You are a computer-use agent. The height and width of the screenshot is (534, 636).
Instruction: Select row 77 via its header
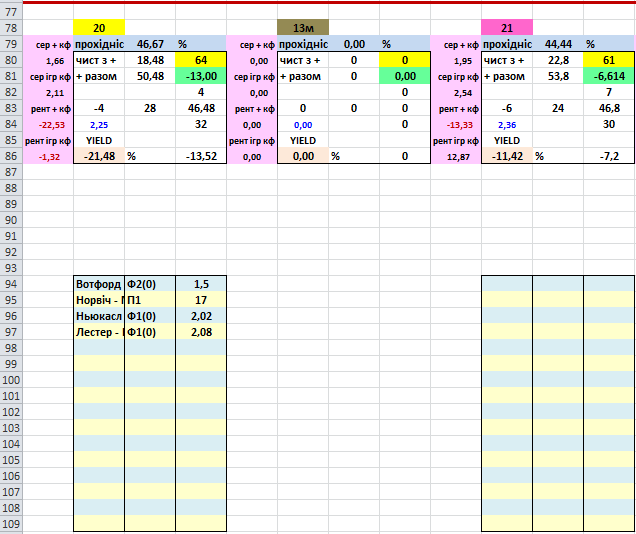click(x=11, y=12)
